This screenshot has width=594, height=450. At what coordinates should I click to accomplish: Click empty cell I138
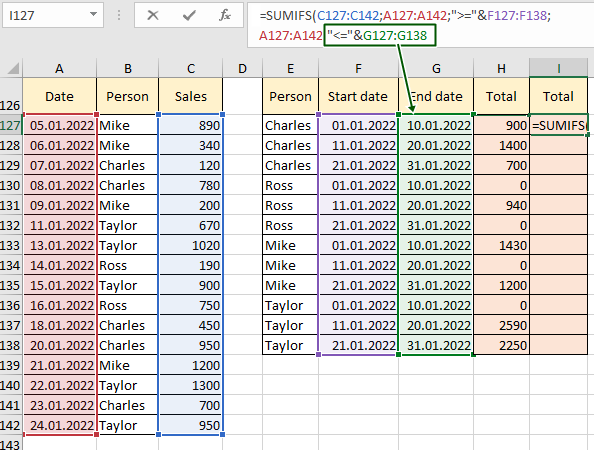coord(559,345)
